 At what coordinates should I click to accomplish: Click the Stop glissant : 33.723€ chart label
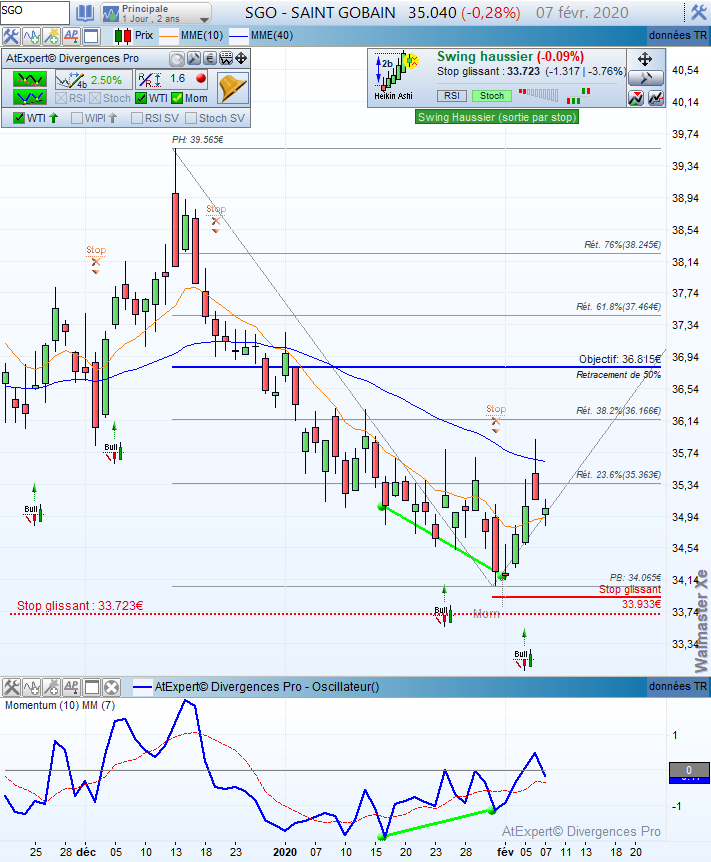80,606
